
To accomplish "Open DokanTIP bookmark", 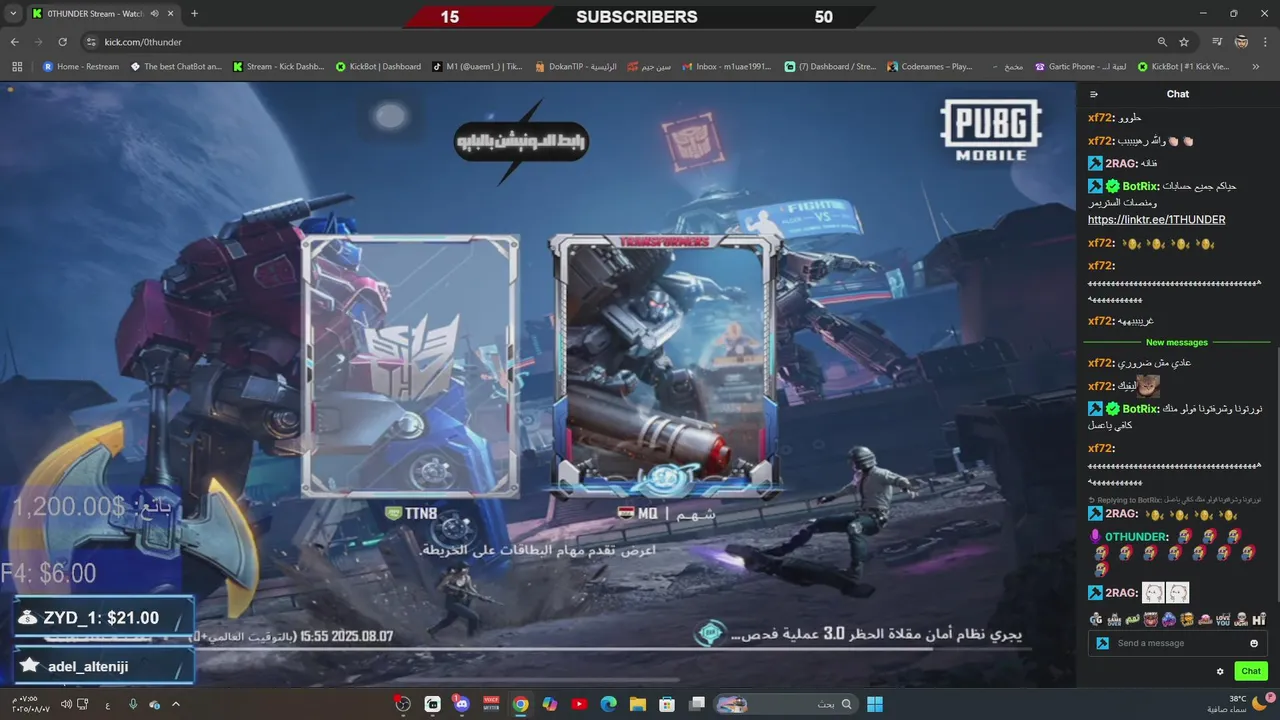I will [575, 67].
